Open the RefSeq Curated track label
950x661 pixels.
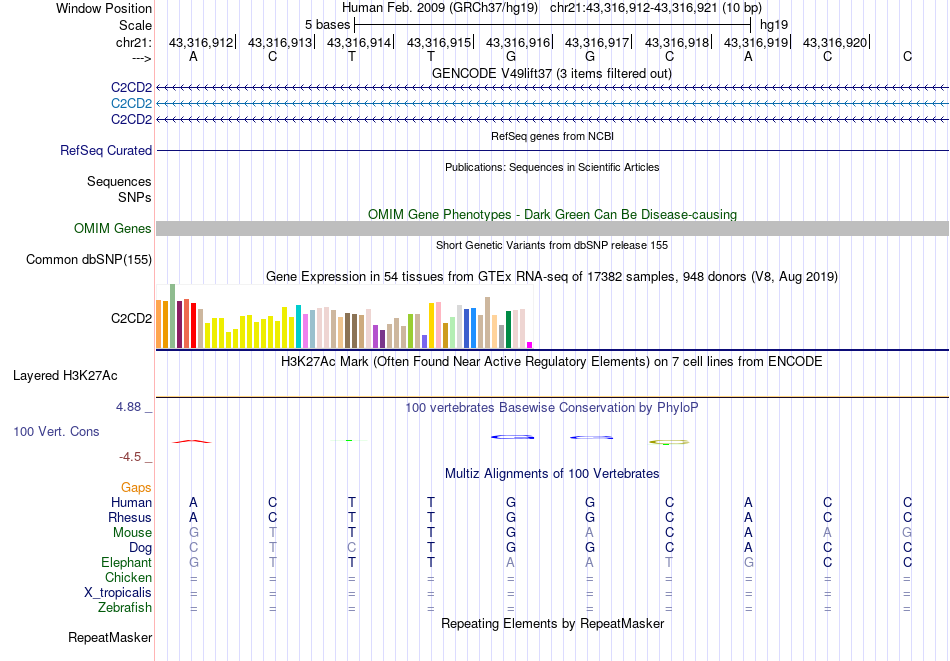tap(106, 150)
